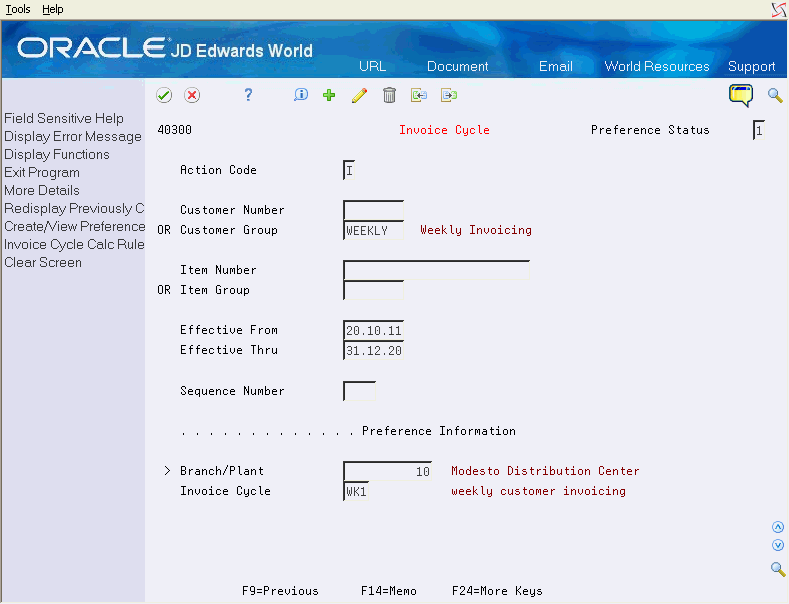789x604 pixels.
Task: Click the F9=Previous function key text
Action: (280, 591)
